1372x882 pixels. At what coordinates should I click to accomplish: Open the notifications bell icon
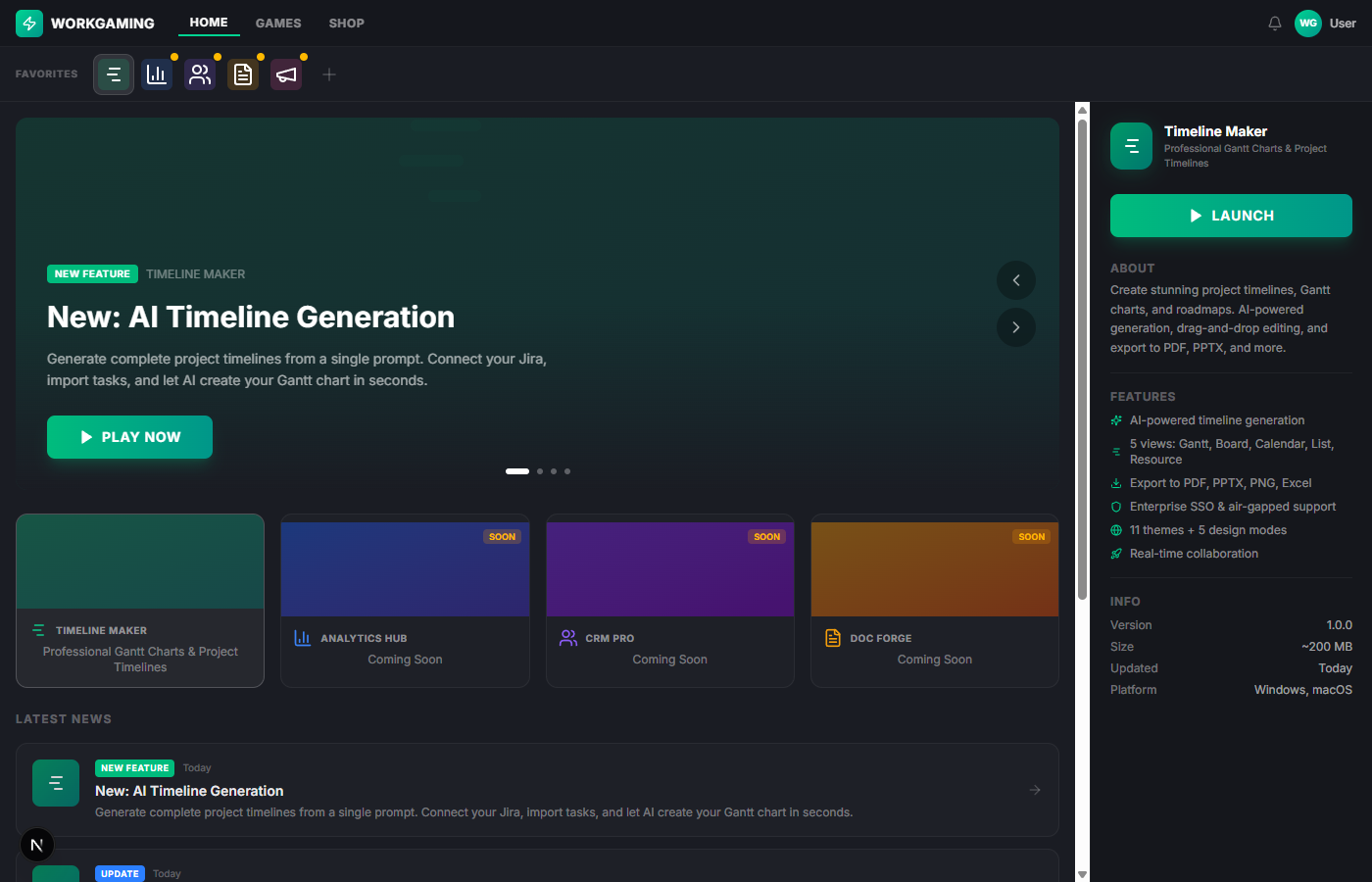pyautogui.click(x=1274, y=23)
